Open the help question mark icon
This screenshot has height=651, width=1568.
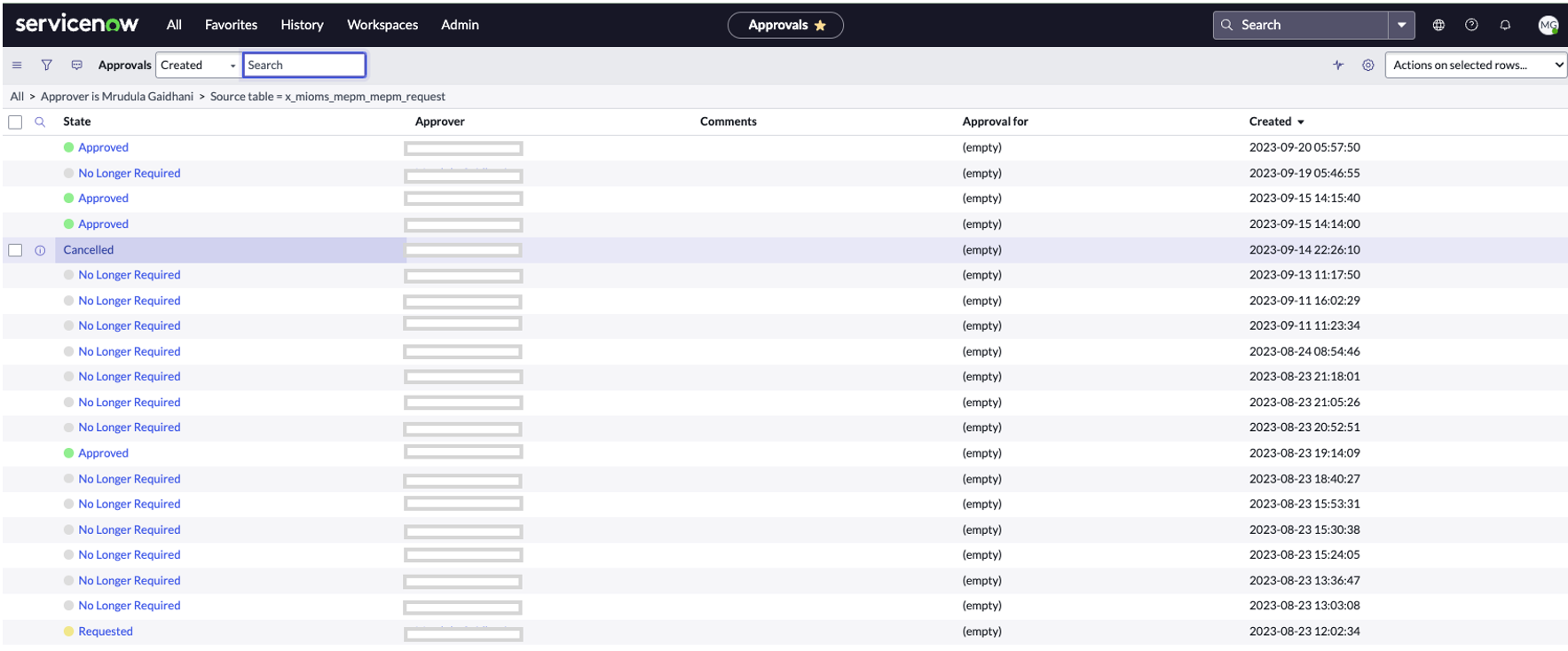point(1471,25)
